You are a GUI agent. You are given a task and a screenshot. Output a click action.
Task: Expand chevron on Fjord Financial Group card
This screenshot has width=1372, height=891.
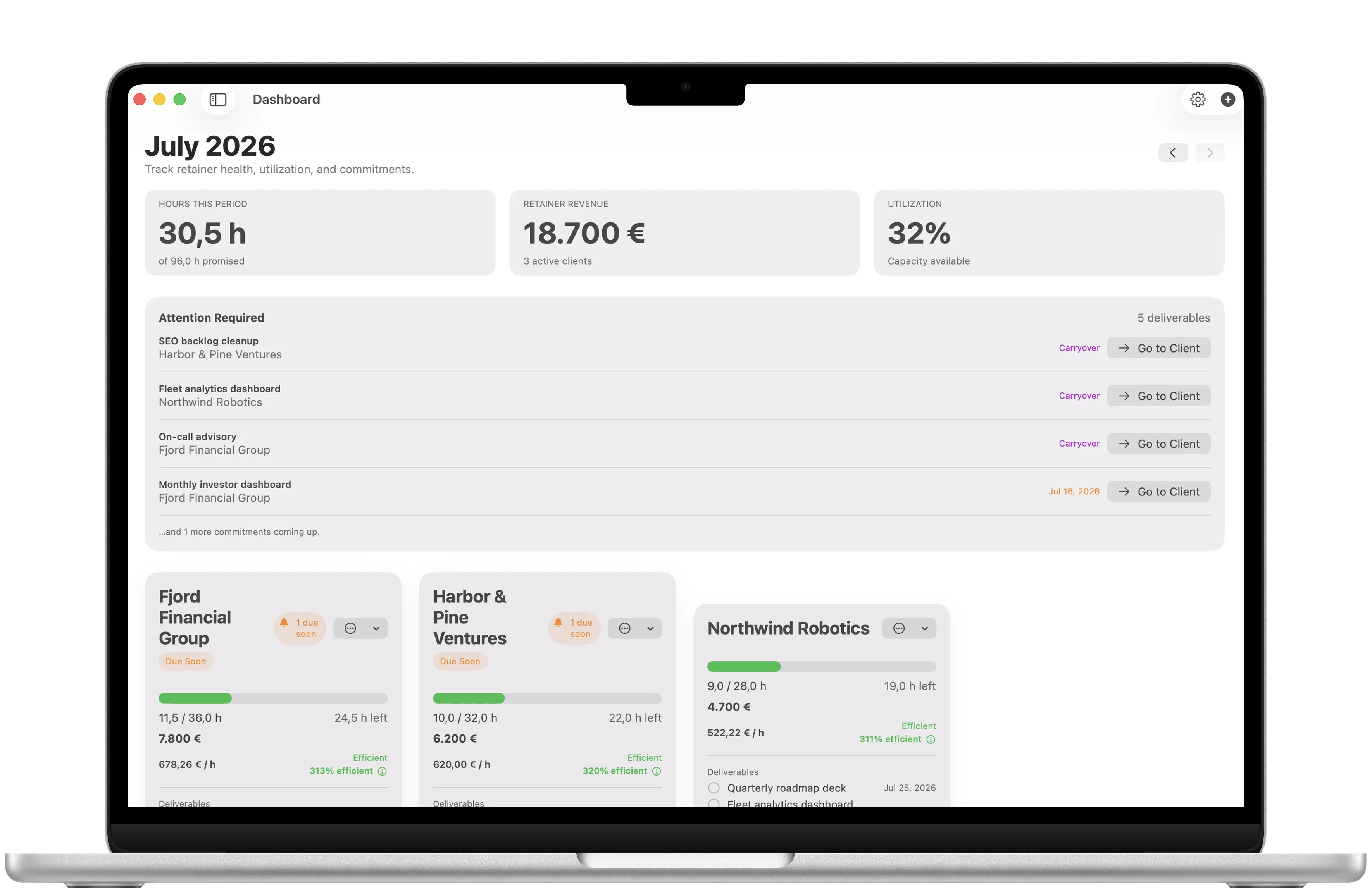click(x=376, y=628)
